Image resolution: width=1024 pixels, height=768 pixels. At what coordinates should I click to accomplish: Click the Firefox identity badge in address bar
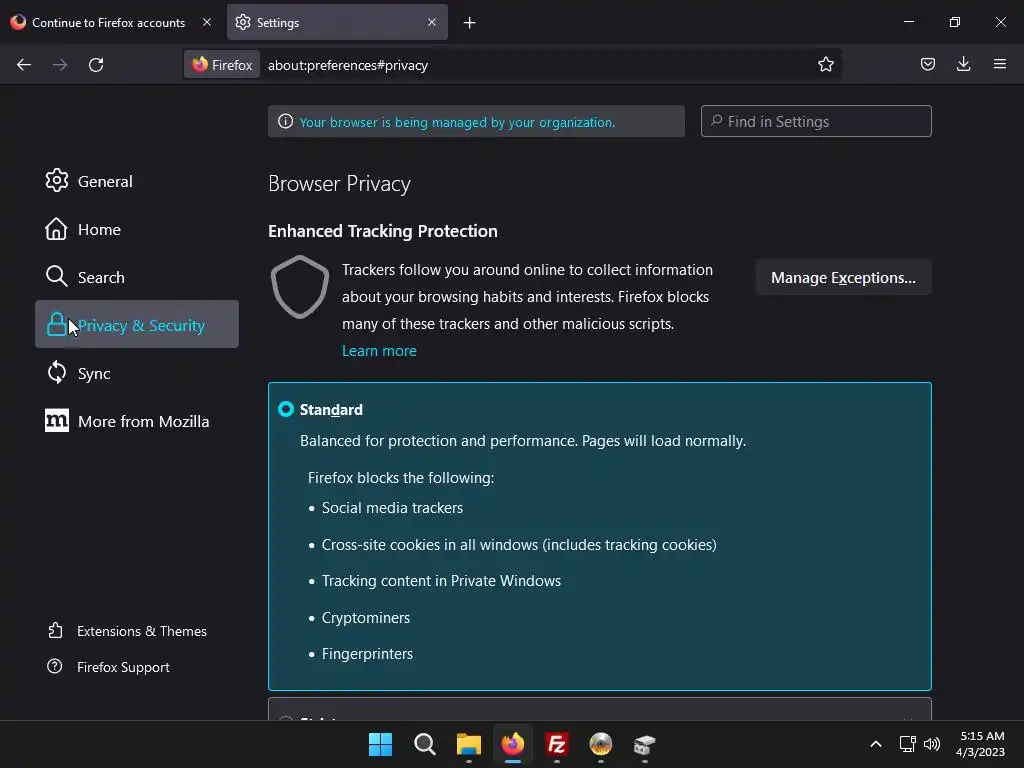coord(222,65)
